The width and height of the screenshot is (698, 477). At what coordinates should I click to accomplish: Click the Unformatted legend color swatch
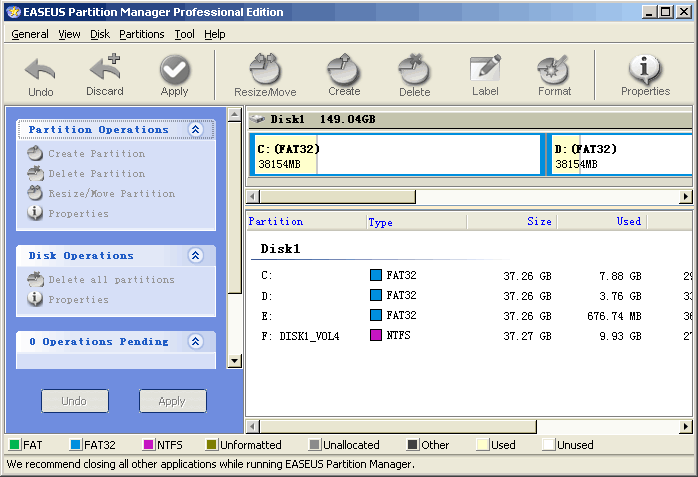point(211,445)
